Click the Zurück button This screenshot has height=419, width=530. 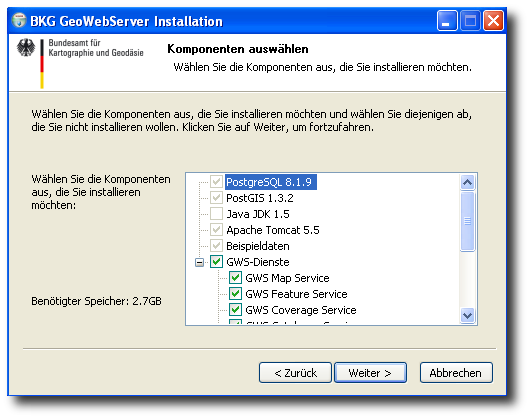pos(295,373)
